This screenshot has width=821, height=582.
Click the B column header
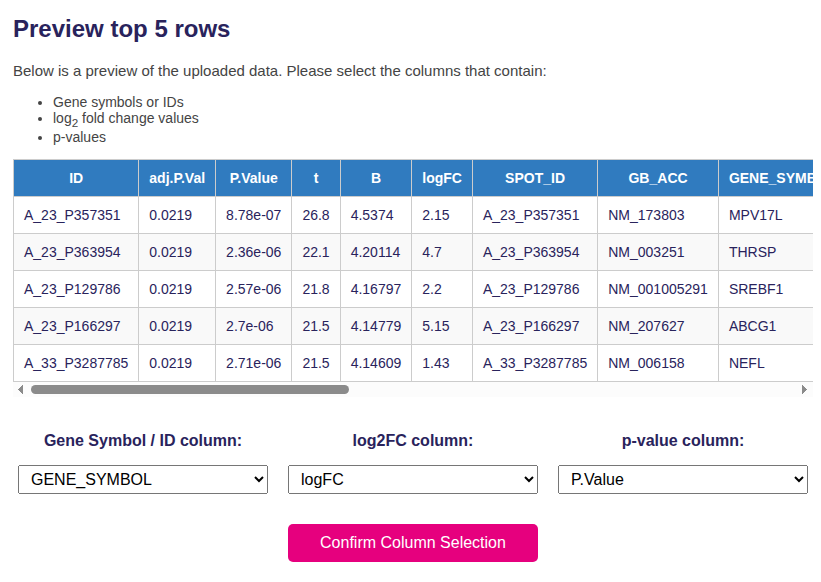[x=376, y=178]
